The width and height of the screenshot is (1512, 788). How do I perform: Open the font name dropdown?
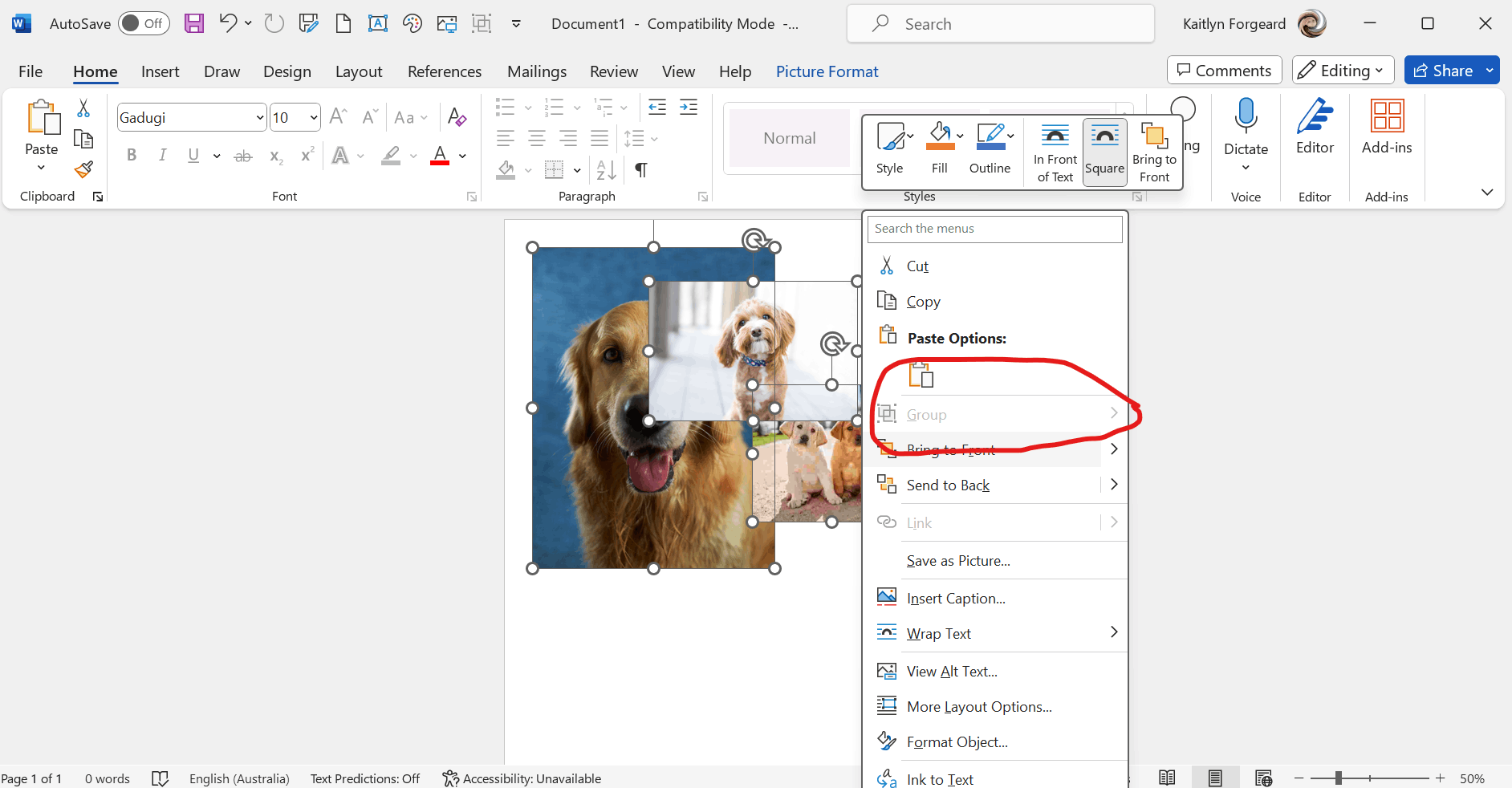(259, 118)
